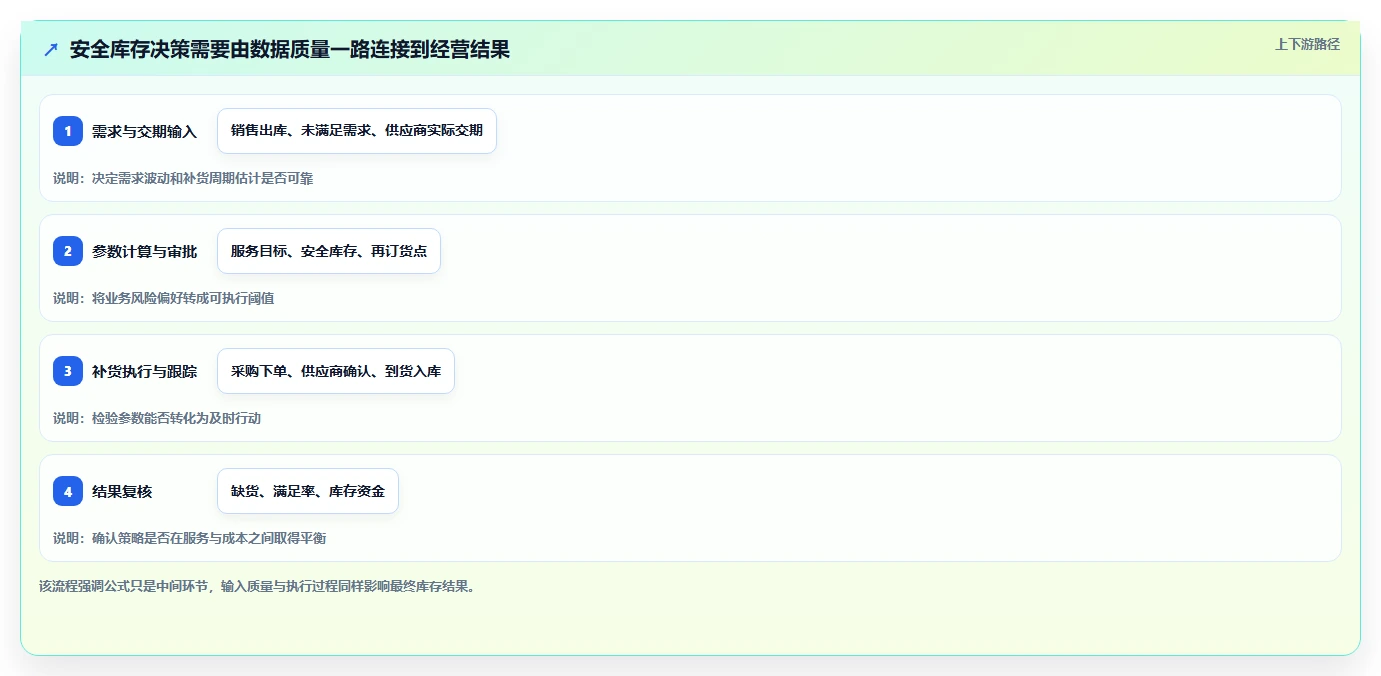Select the 服务目标、安全库存、再订货点 chip
1381x676 pixels.
[329, 251]
